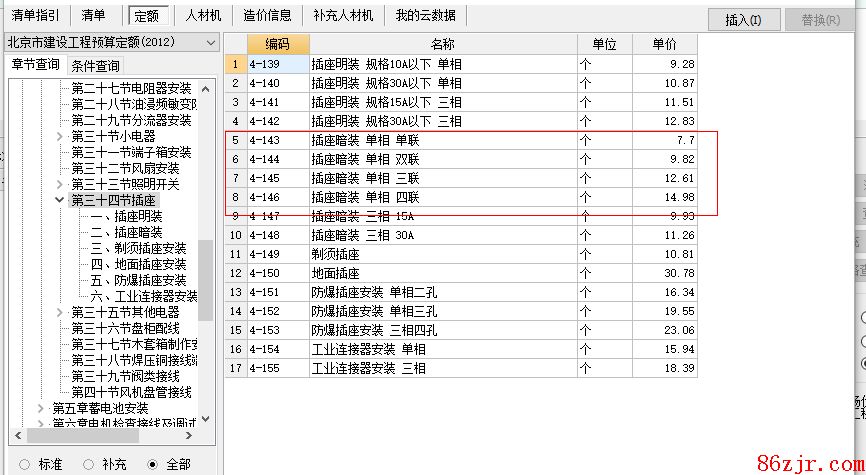
Task: Click the 插入(I) button
Action: [x=743, y=20]
